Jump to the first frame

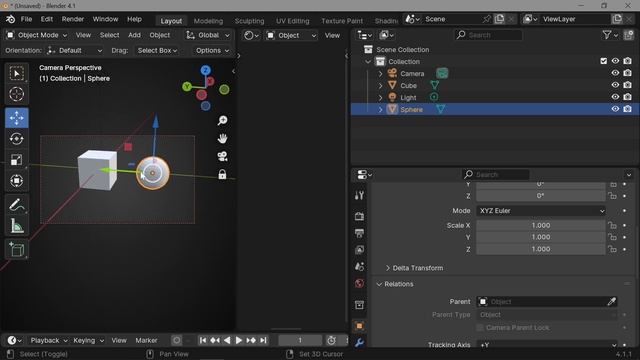tap(203, 340)
